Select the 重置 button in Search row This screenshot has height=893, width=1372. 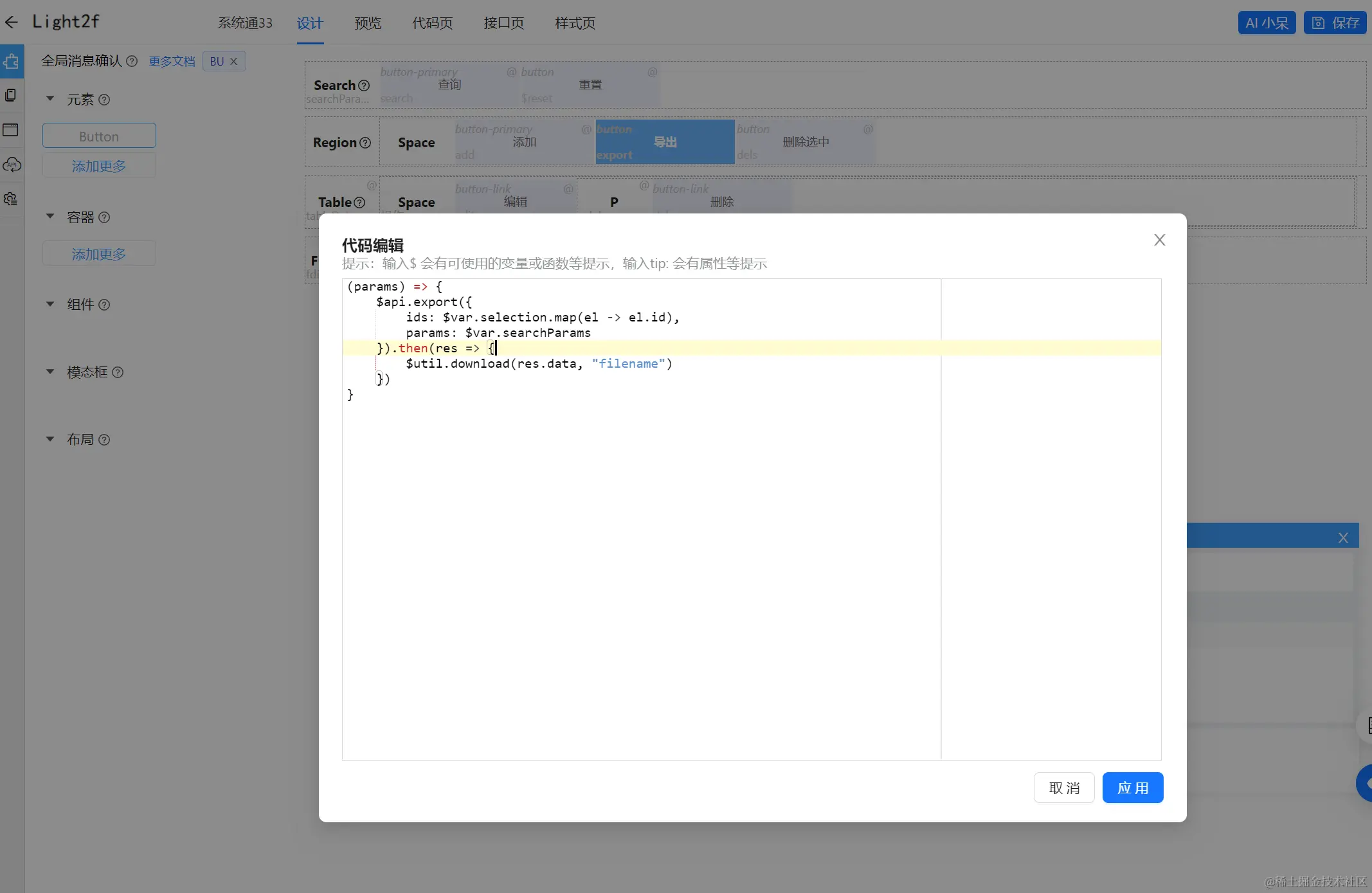point(590,85)
